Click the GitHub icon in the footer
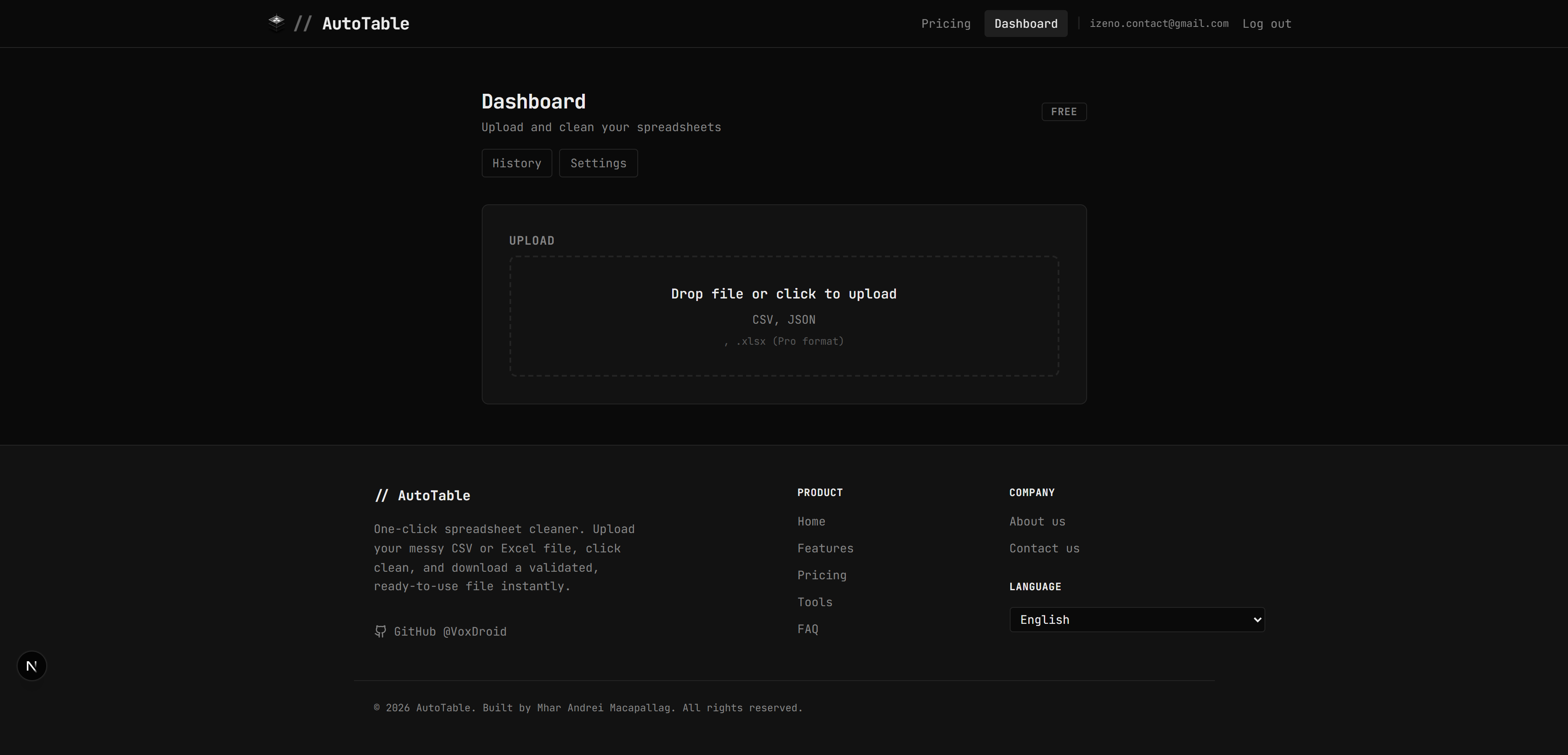Screen dimensions: 1568x755 [x=380, y=631]
